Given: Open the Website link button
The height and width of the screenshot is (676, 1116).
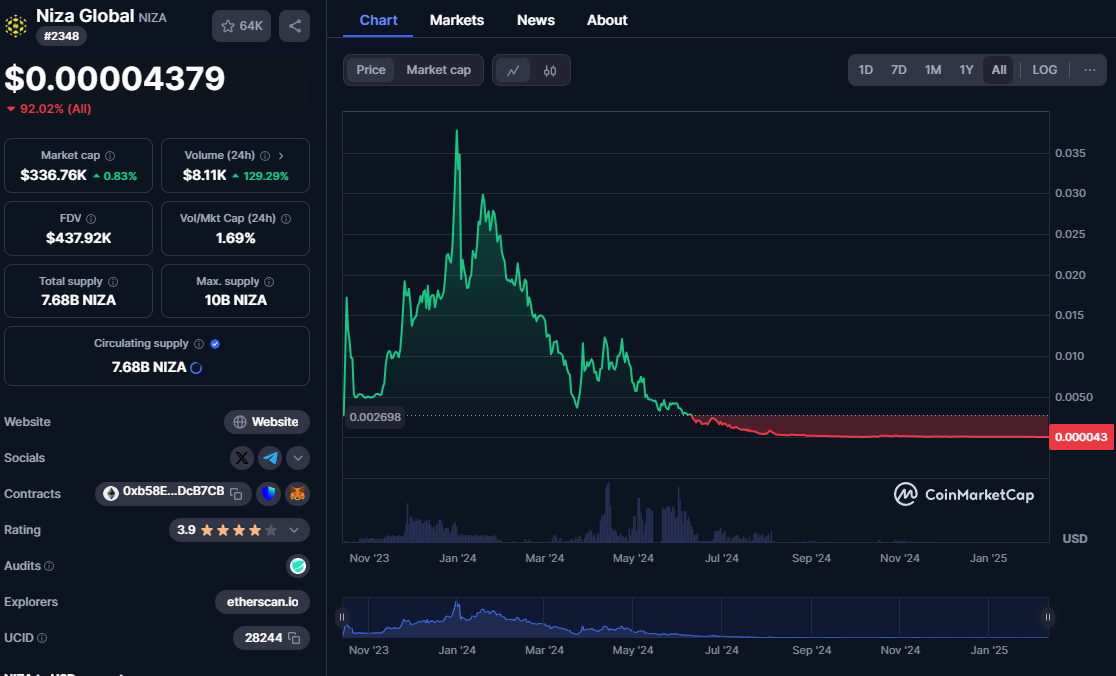Looking at the screenshot, I should pos(267,422).
